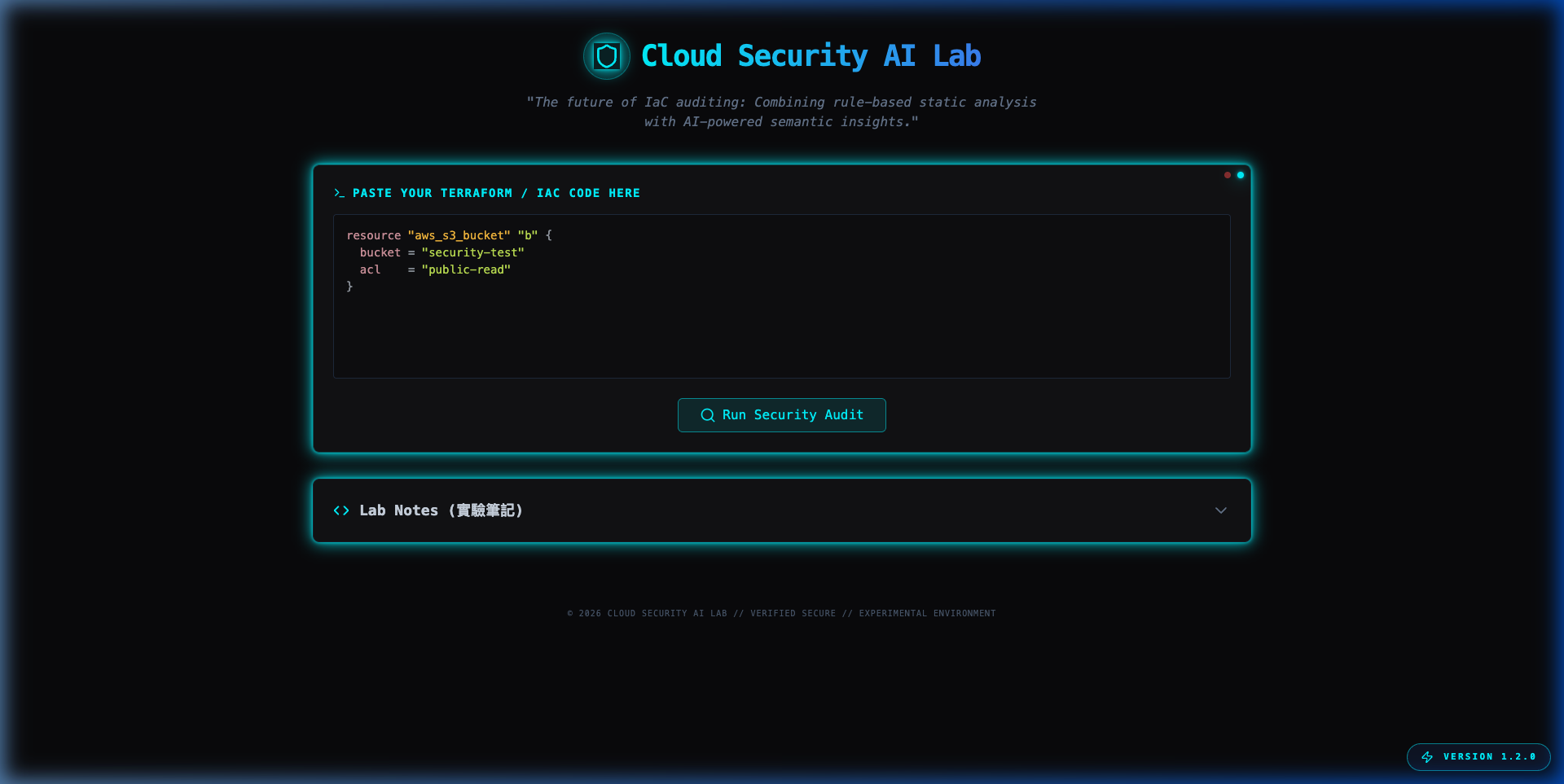Click the code brackets icon beside Lab Notes

click(341, 510)
